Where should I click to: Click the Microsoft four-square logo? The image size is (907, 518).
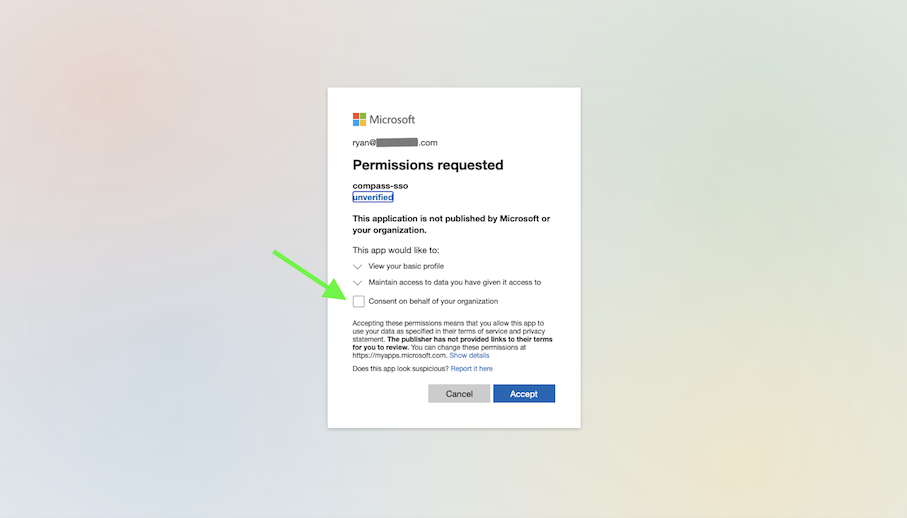click(x=359, y=119)
